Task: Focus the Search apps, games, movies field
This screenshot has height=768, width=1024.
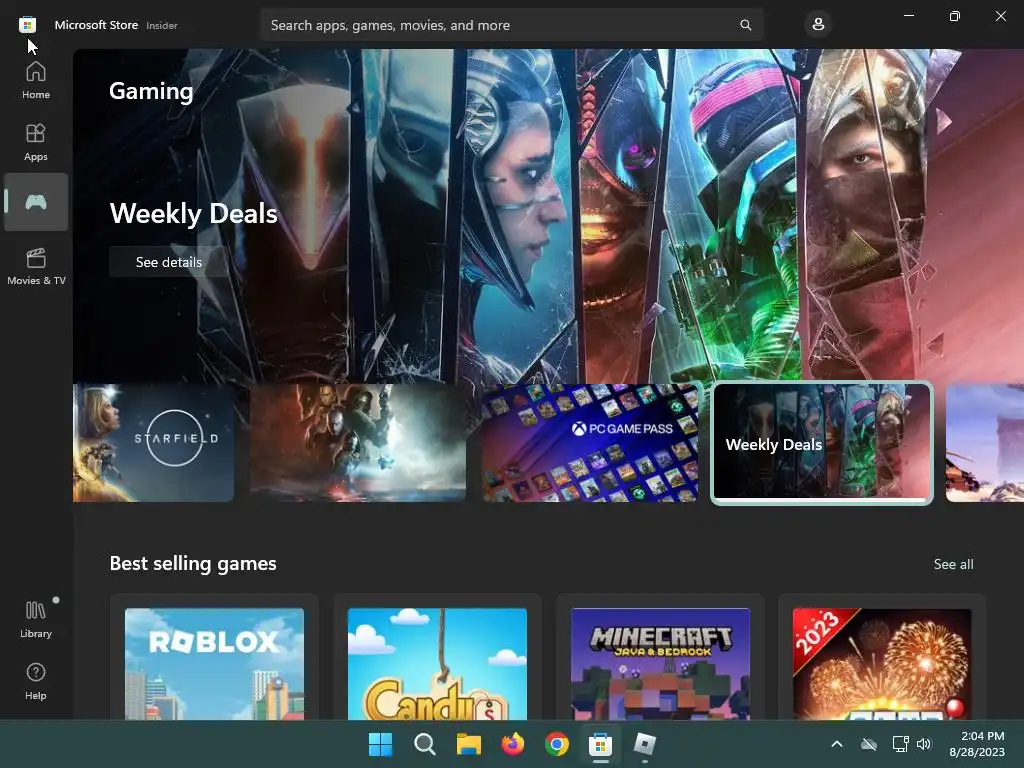Action: click(x=511, y=25)
